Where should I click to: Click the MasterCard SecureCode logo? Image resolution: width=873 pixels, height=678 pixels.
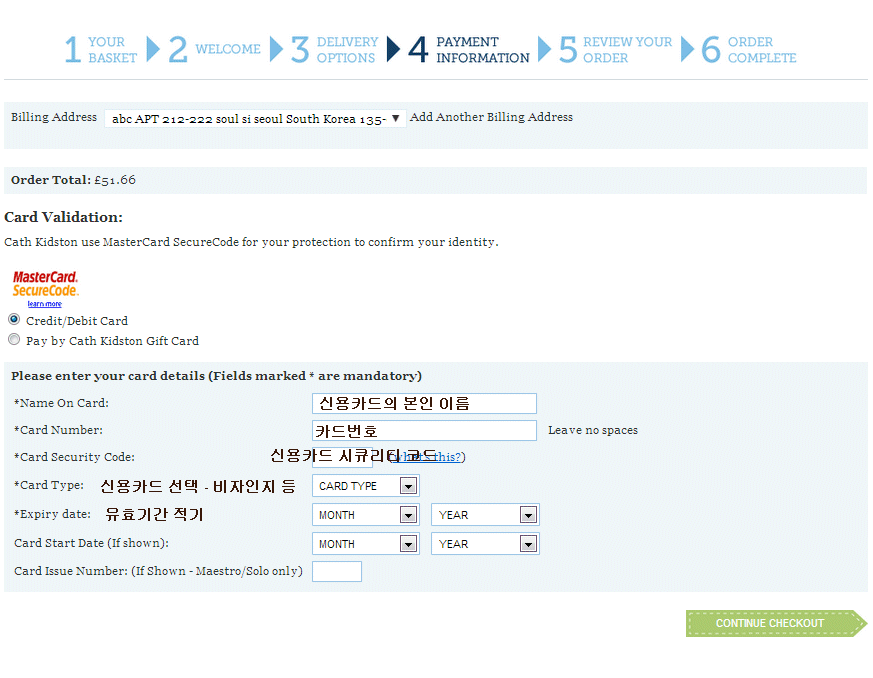coord(45,284)
